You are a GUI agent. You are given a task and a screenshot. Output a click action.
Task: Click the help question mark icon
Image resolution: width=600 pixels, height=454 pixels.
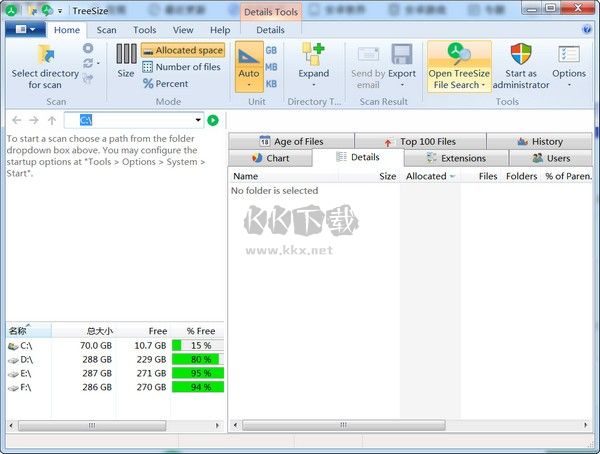click(587, 29)
